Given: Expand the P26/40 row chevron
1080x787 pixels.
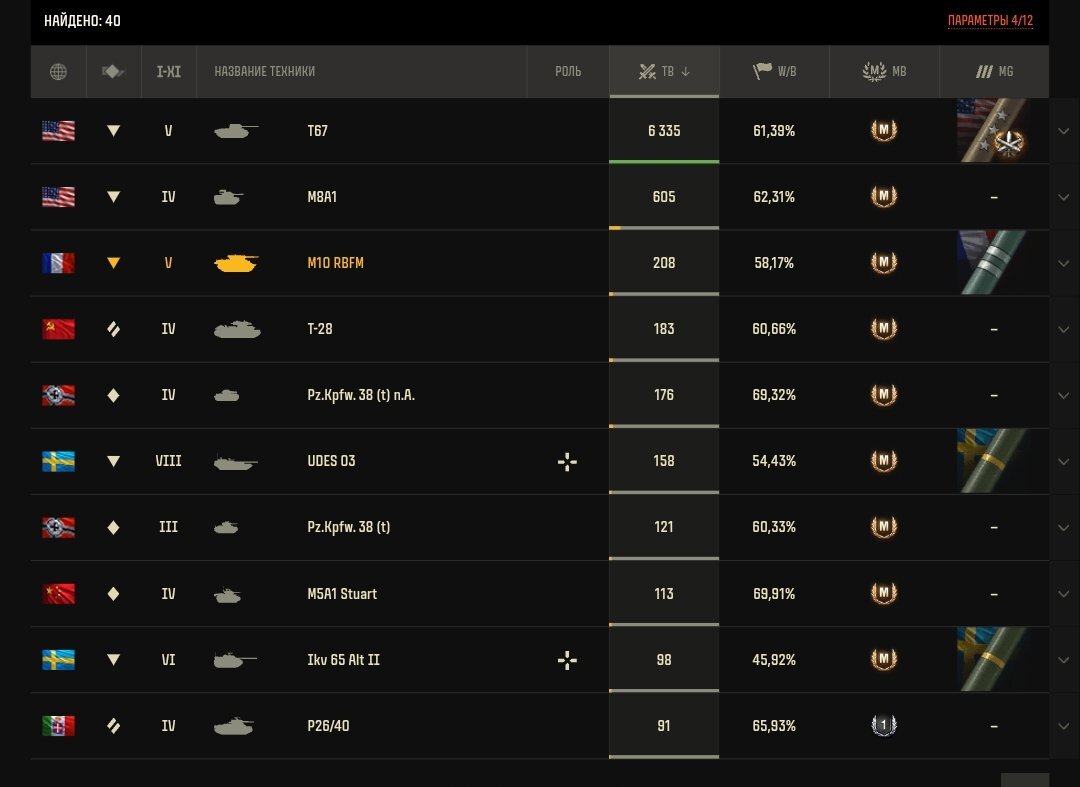Looking at the screenshot, I should 1063,726.
